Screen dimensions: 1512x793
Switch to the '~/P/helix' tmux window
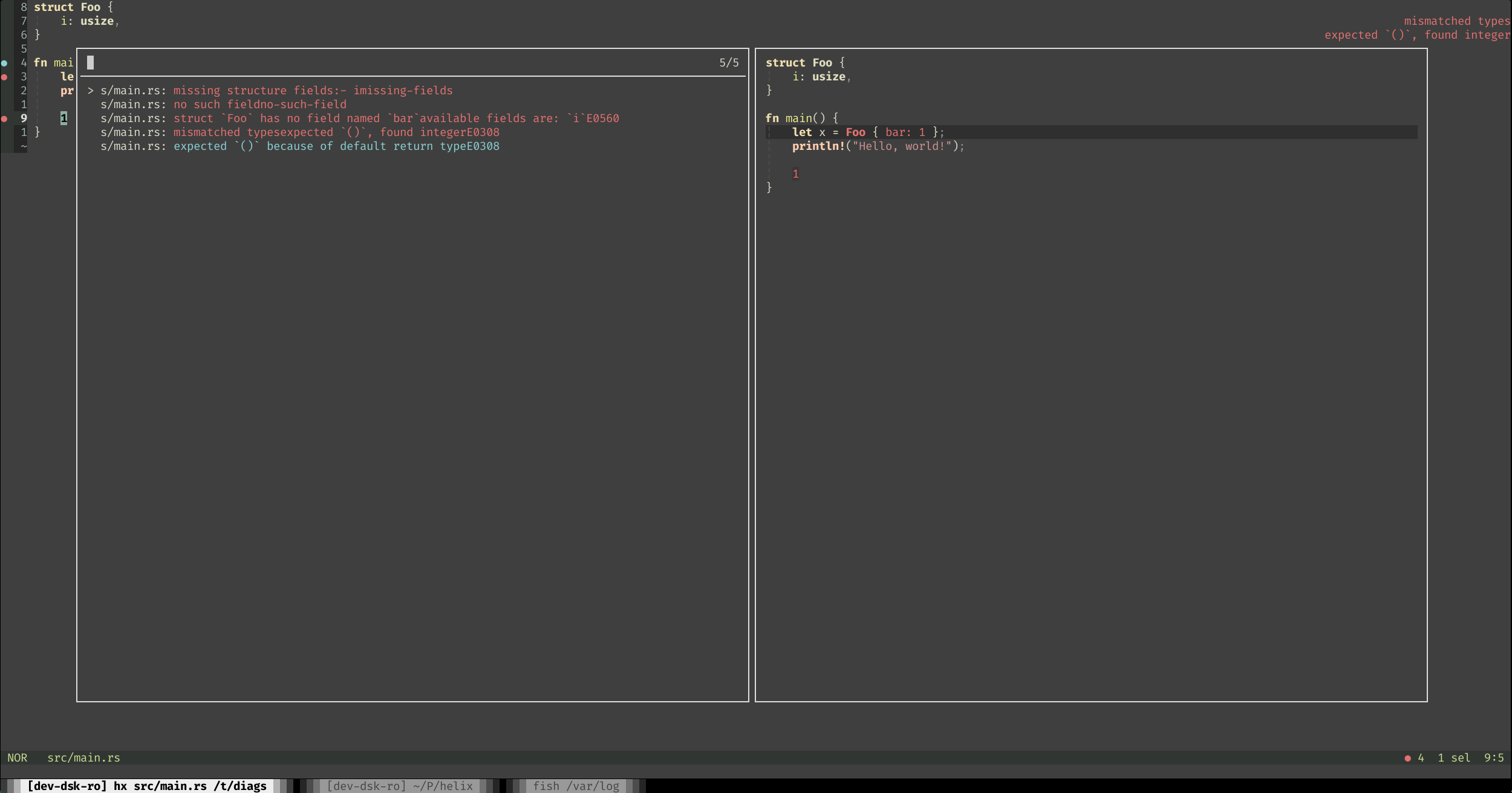click(x=399, y=786)
